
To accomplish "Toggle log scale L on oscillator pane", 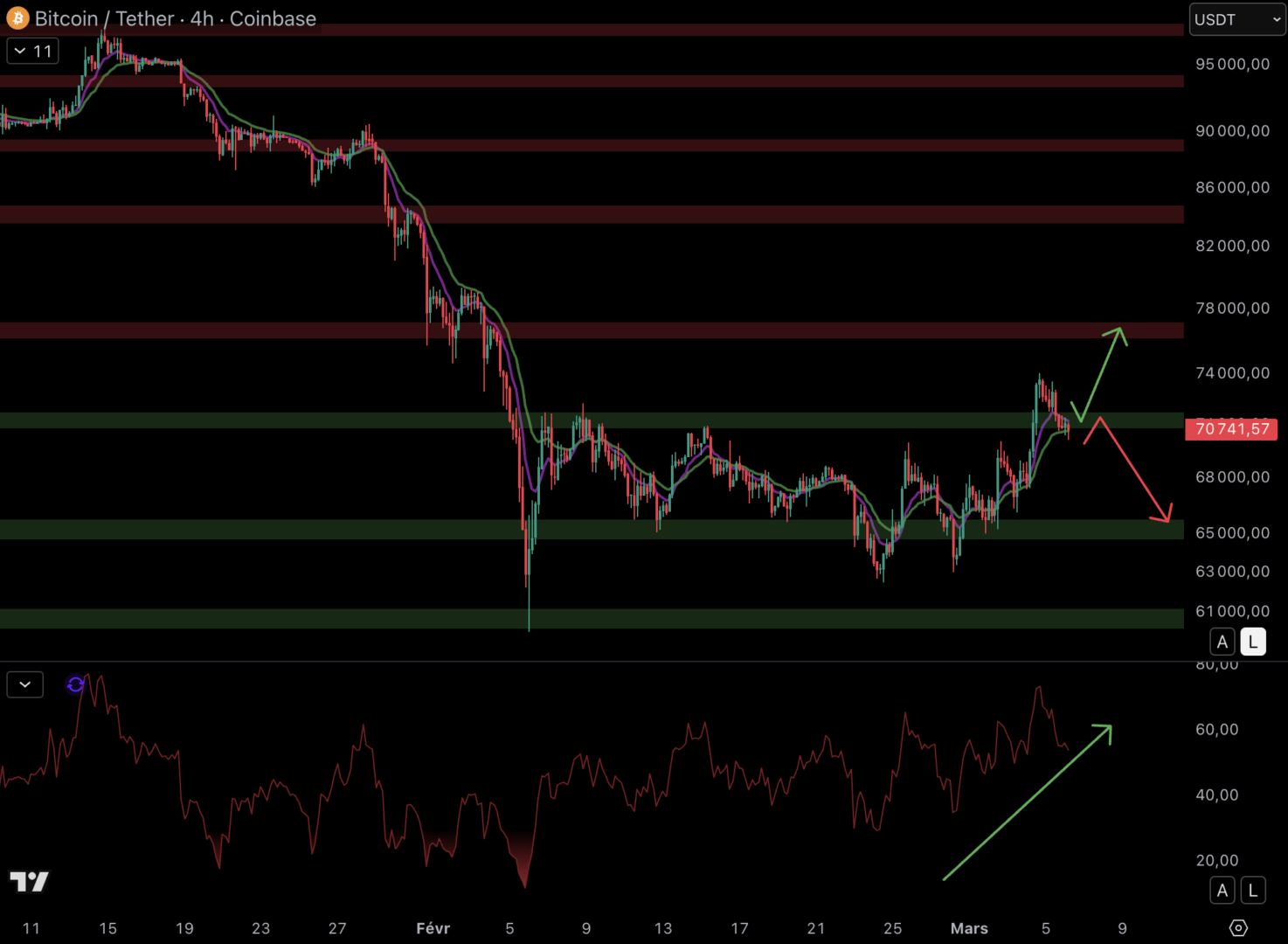I will (x=1253, y=891).
